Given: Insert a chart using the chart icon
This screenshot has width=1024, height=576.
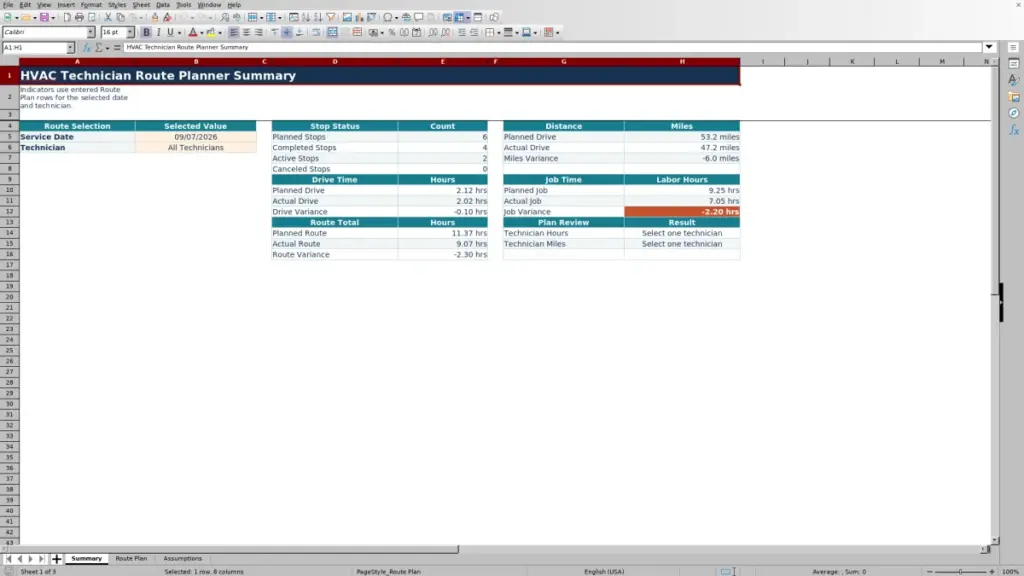Looking at the screenshot, I should coord(359,18).
